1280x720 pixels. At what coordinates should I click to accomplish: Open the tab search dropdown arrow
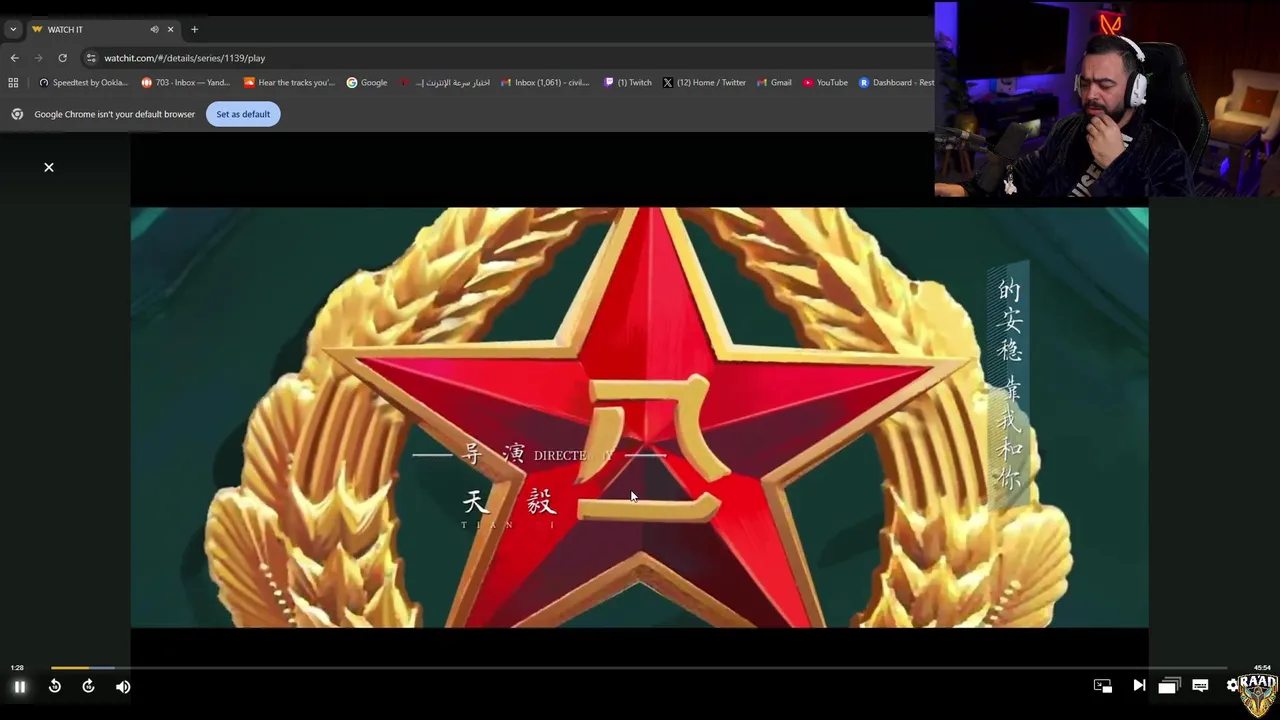click(13, 29)
